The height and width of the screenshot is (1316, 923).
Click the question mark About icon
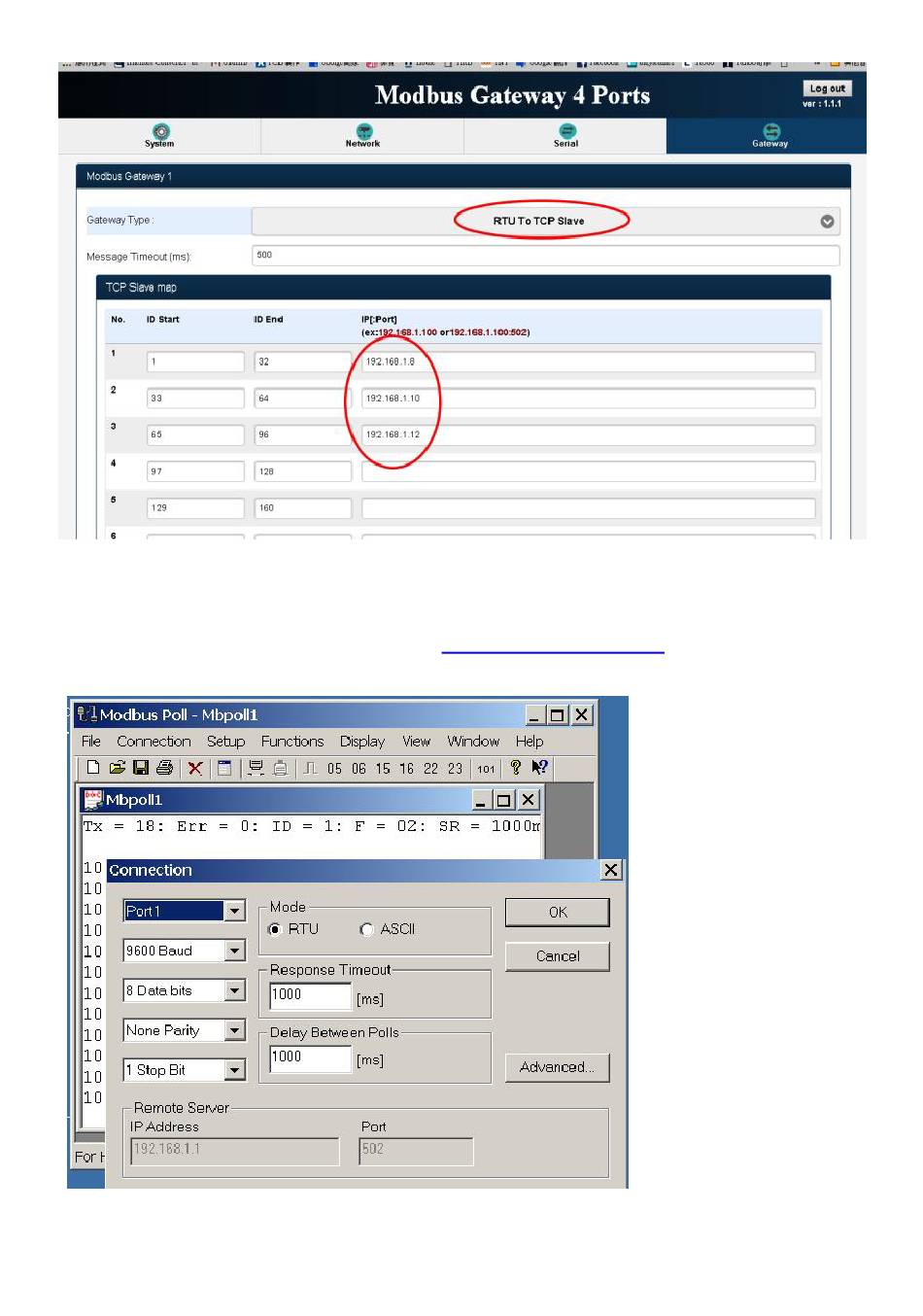pos(516,767)
